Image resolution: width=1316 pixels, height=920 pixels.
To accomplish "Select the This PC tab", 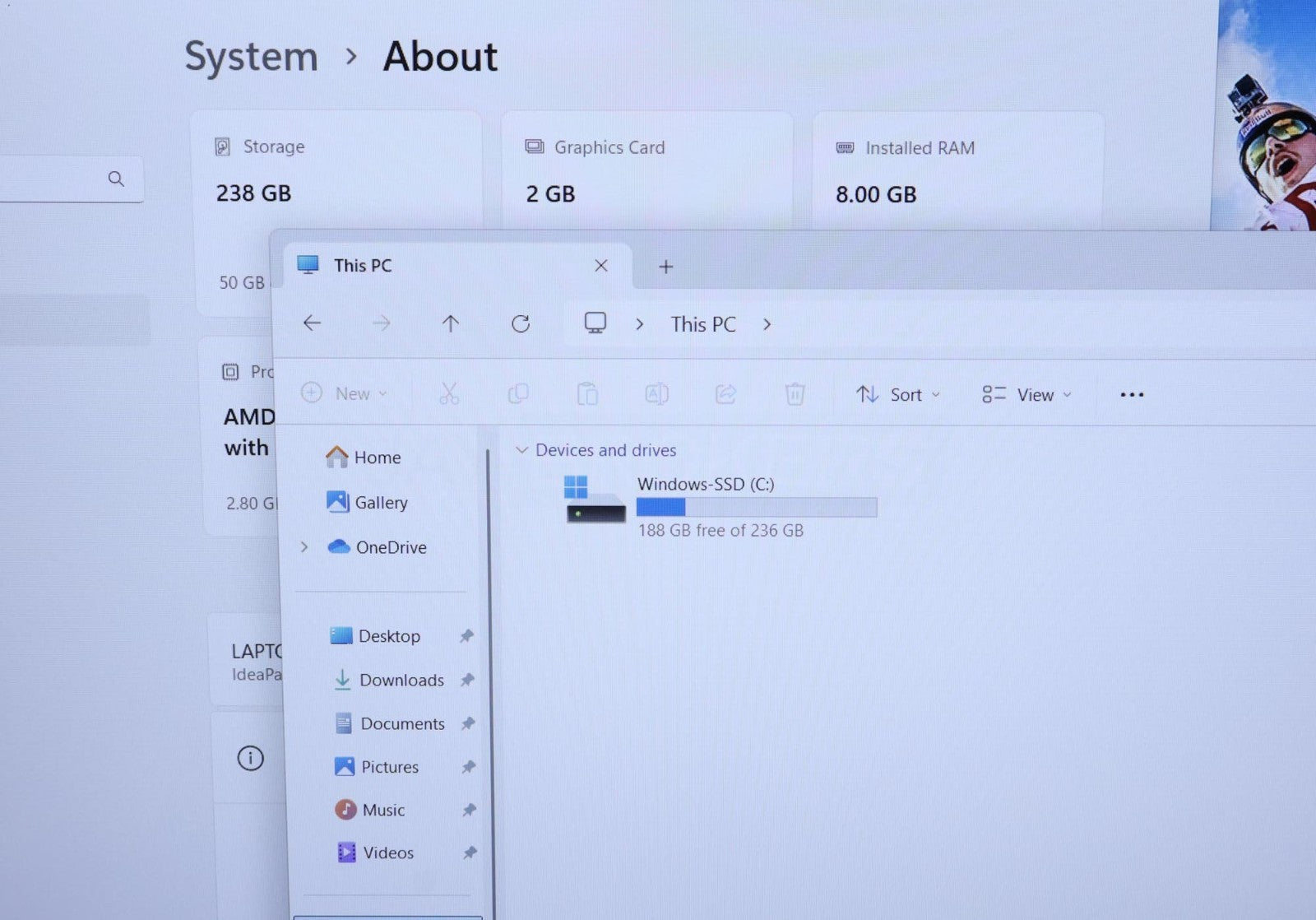I will point(363,266).
